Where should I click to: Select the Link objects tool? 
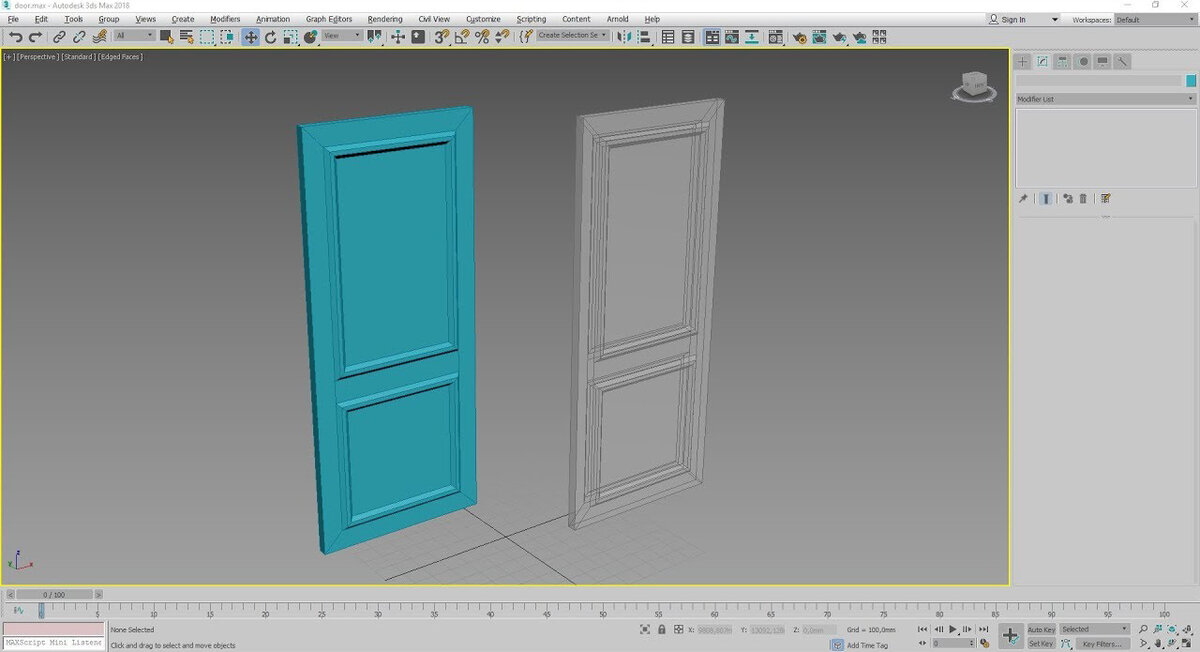[x=59, y=36]
